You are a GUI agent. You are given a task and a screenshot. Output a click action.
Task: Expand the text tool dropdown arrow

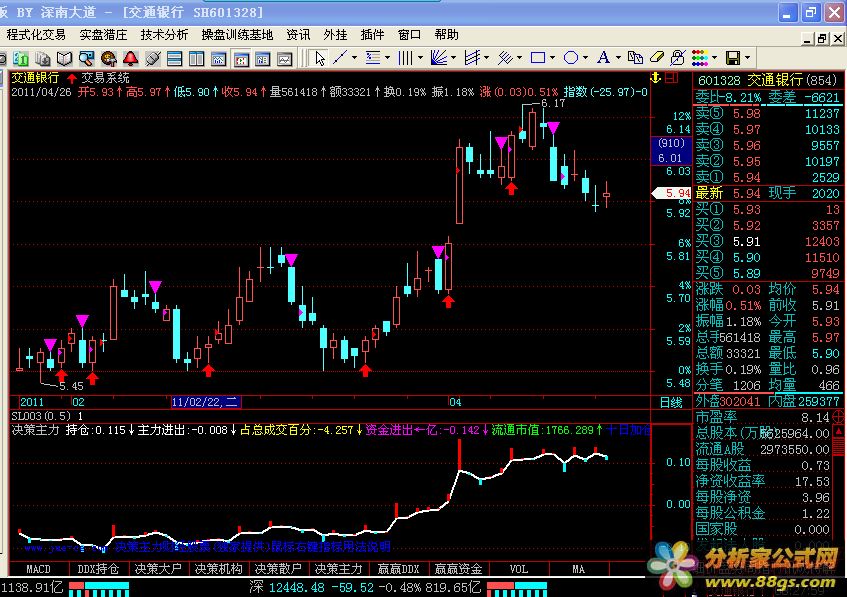(618, 58)
